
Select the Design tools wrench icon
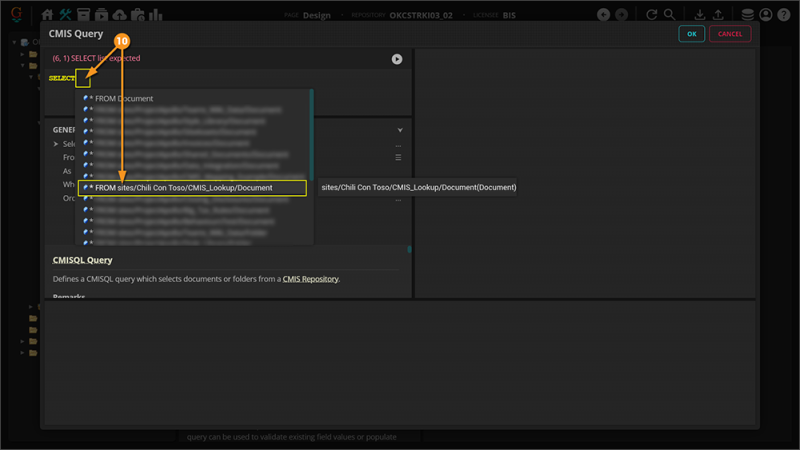pyautogui.click(x=65, y=15)
